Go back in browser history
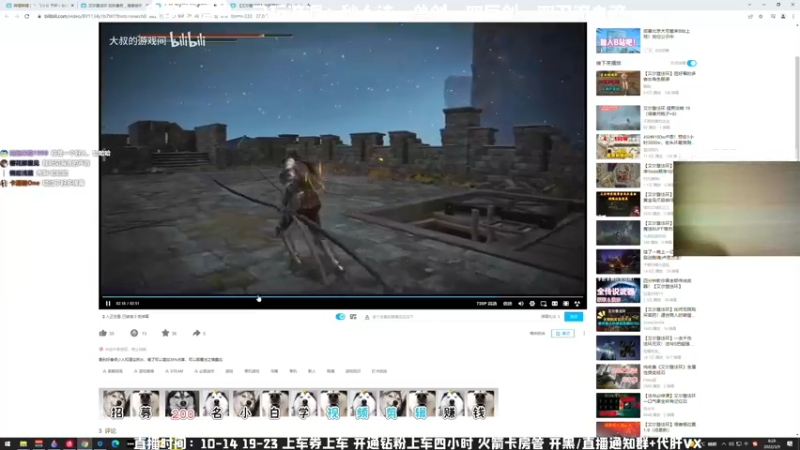This screenshot has height=450, width=800. (7, 16)
